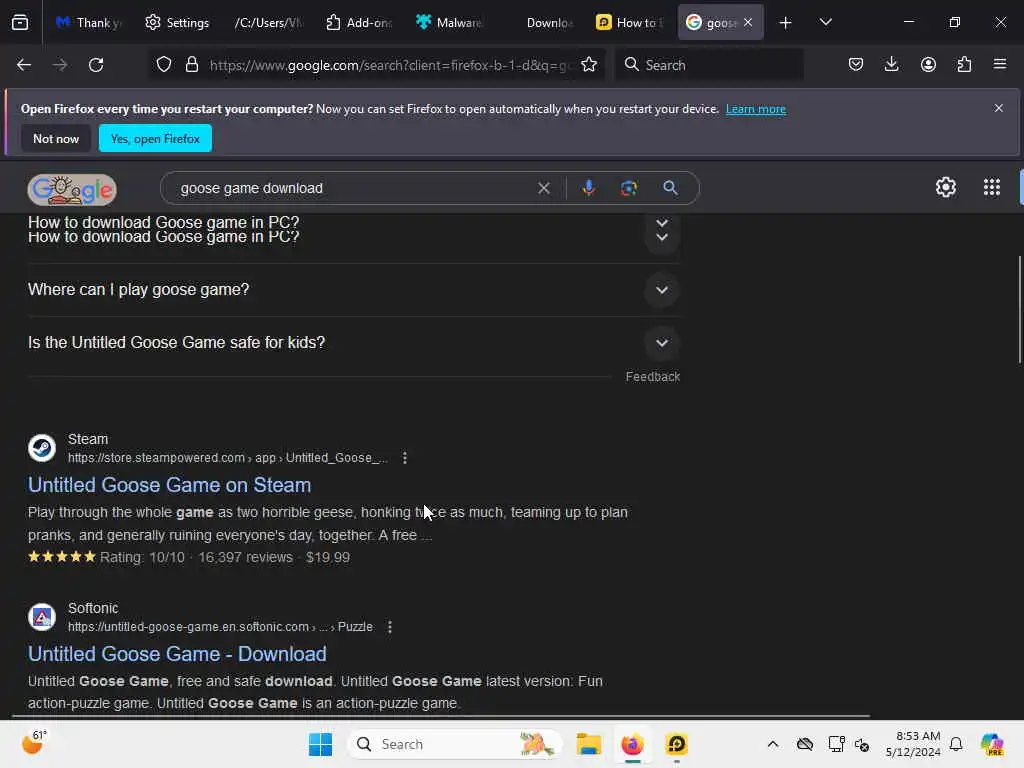
Task: View site security padlock info
Action: coord(192,65)
